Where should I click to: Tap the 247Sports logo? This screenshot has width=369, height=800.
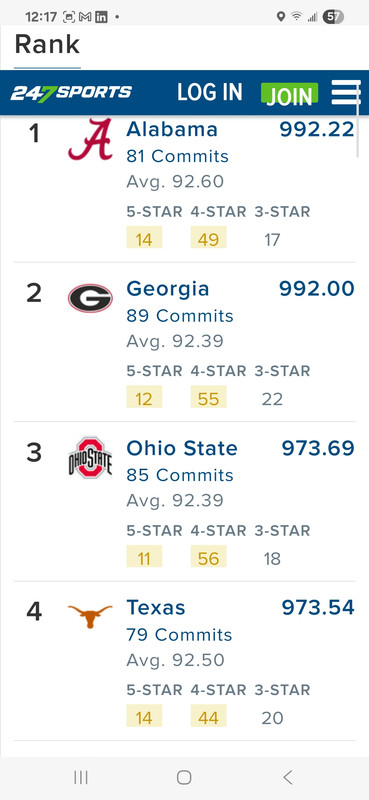pos(71,93)
